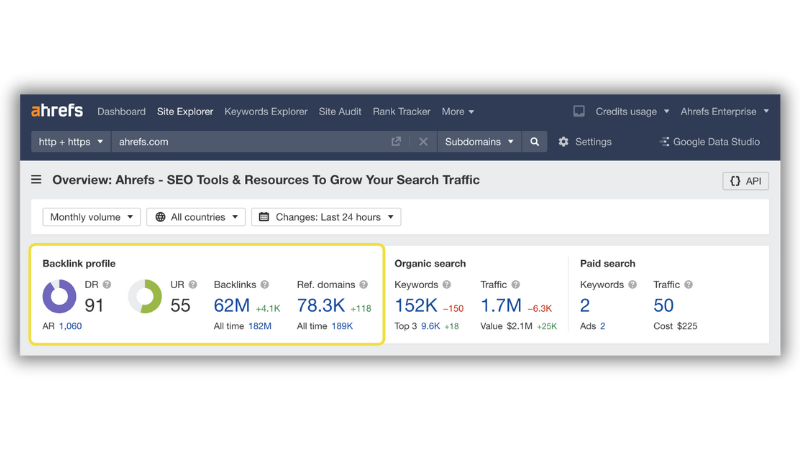Click the Backlink profile heading
The image size is (800, 450).
[79, 263]
